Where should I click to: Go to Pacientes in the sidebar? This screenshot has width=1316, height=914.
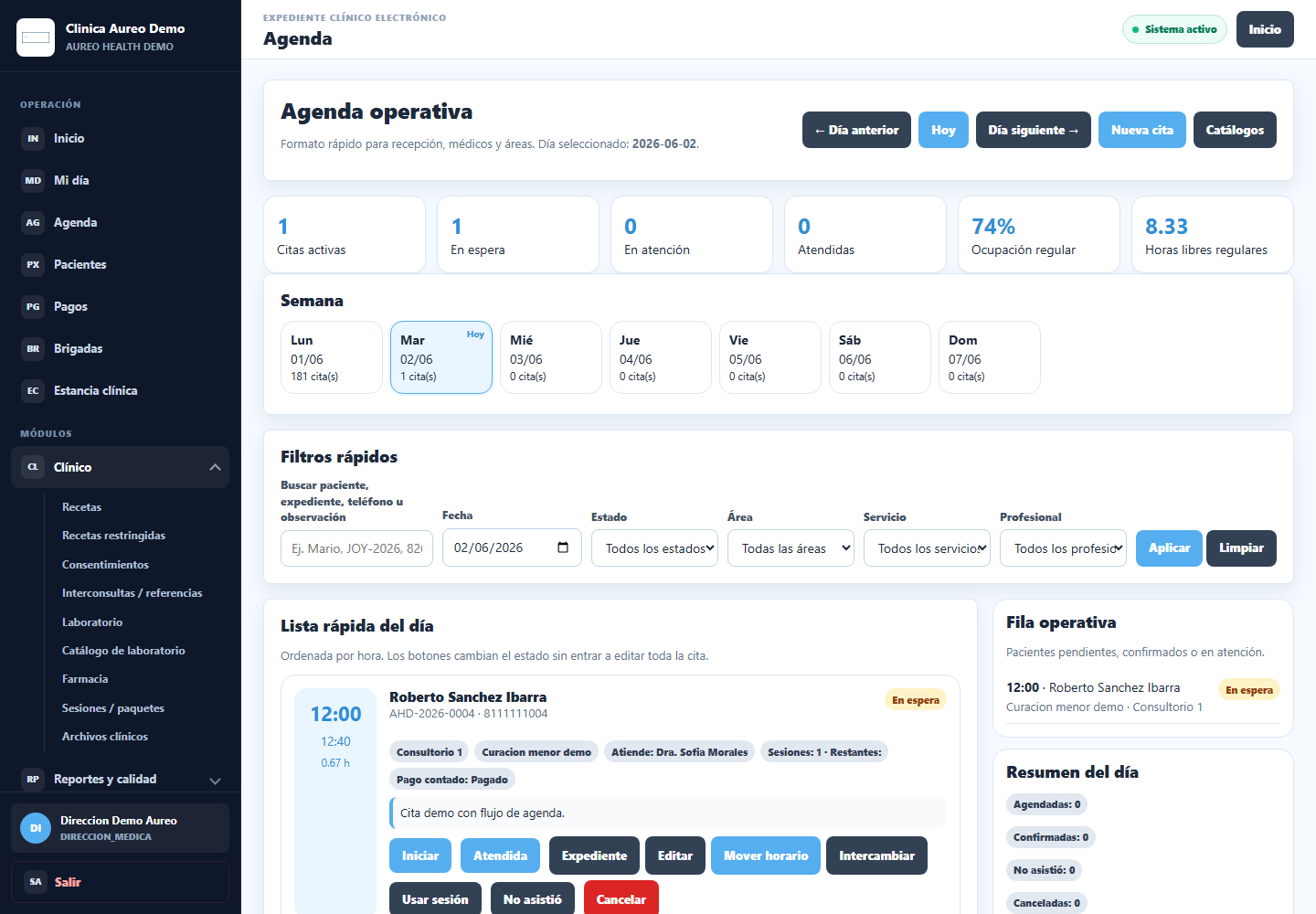tap(120, 265)
